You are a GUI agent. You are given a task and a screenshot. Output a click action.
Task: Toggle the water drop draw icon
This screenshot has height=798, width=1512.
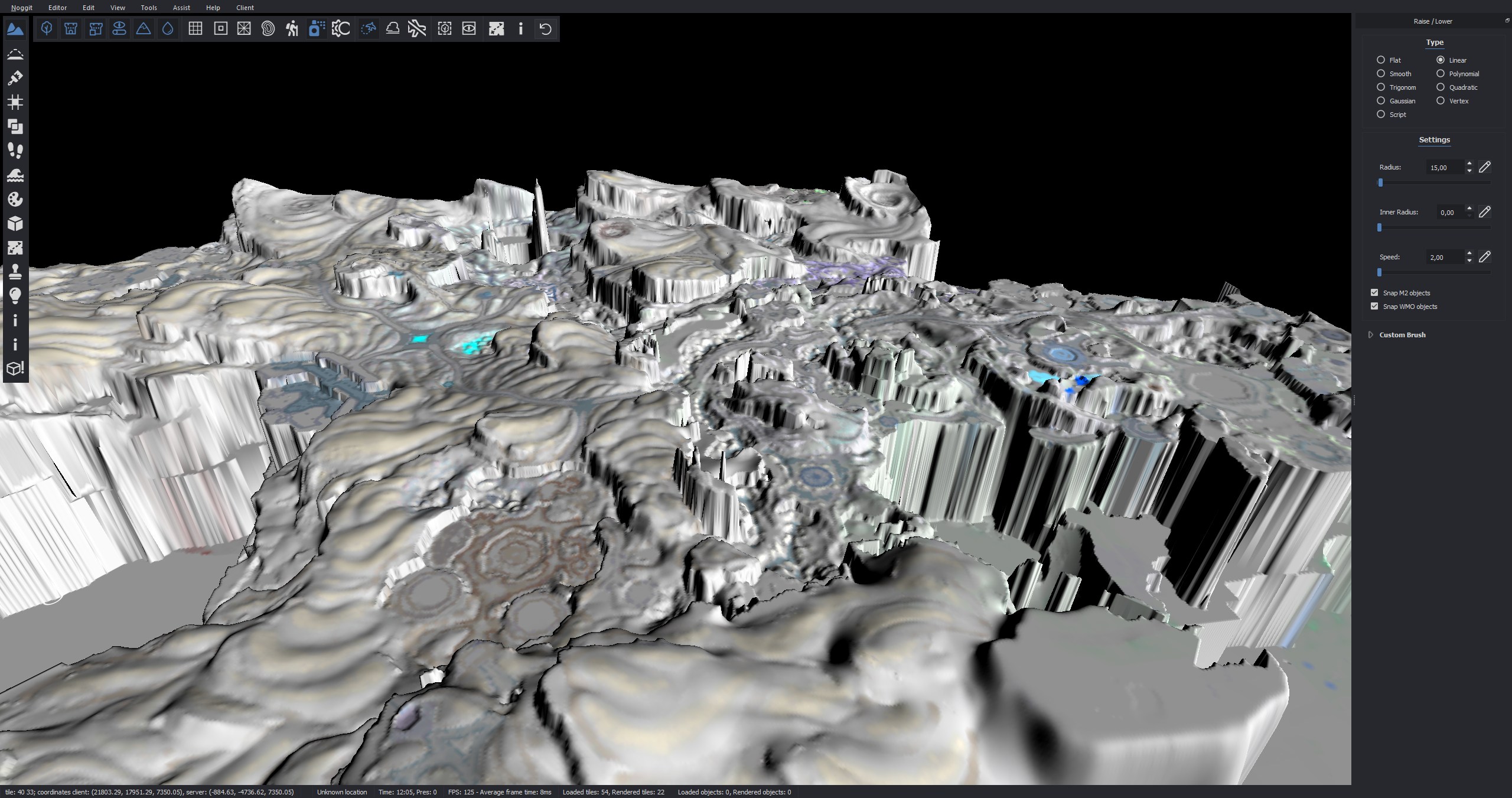pyautogui.click(x=168, y=28)
